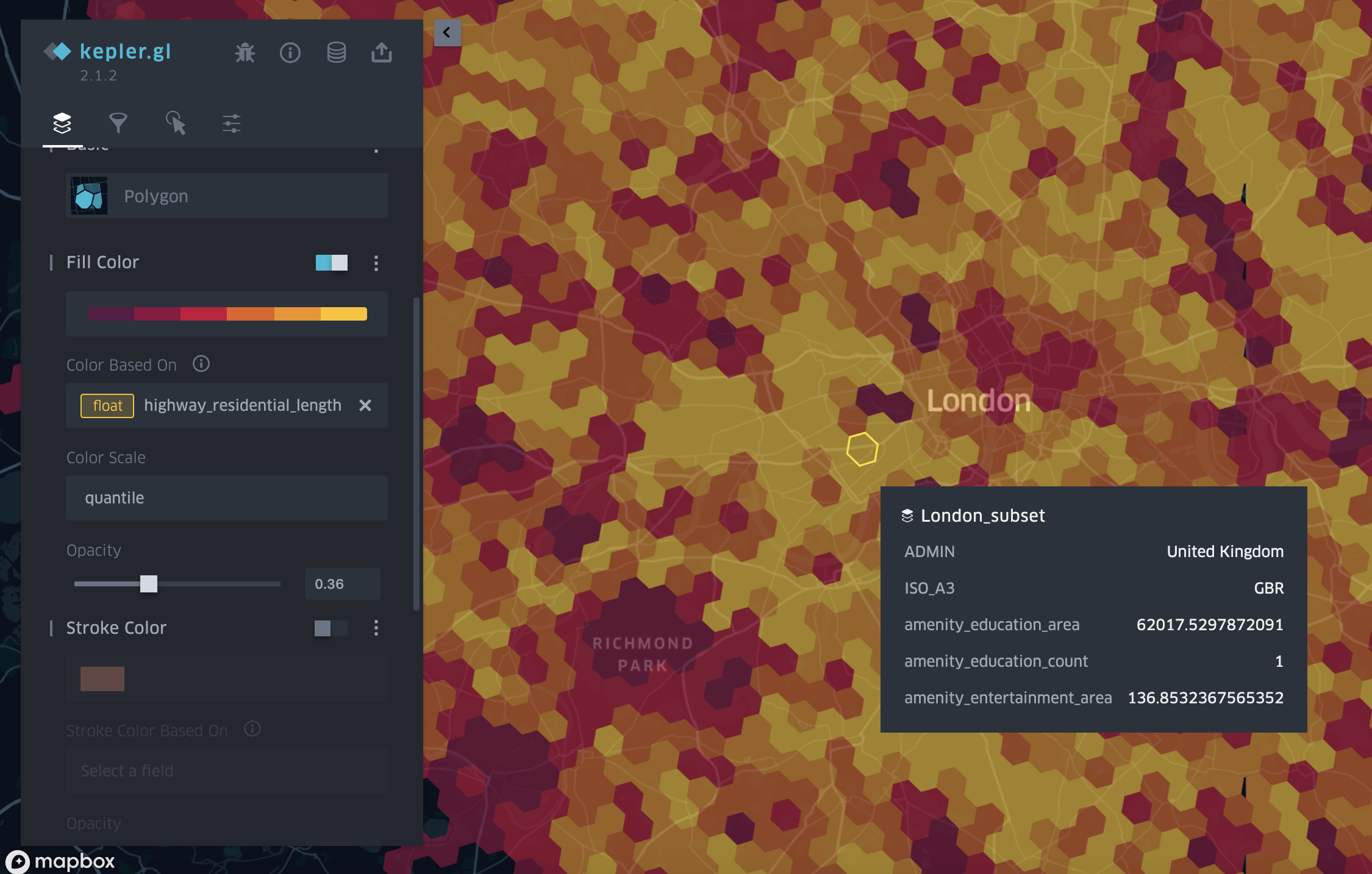Collapse side panel with arrow button
The image size is (1372, 874).
pyautogui.click(x=447, y=32)
